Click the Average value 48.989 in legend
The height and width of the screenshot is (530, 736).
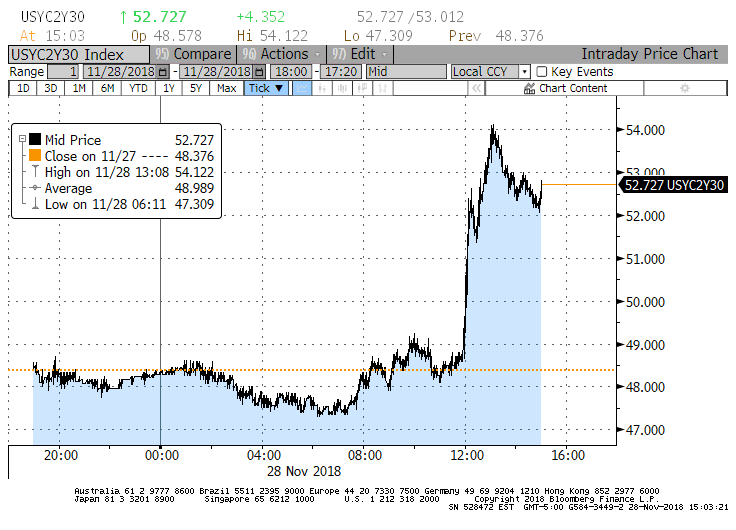pyautogui.click(x=194, y=188)
